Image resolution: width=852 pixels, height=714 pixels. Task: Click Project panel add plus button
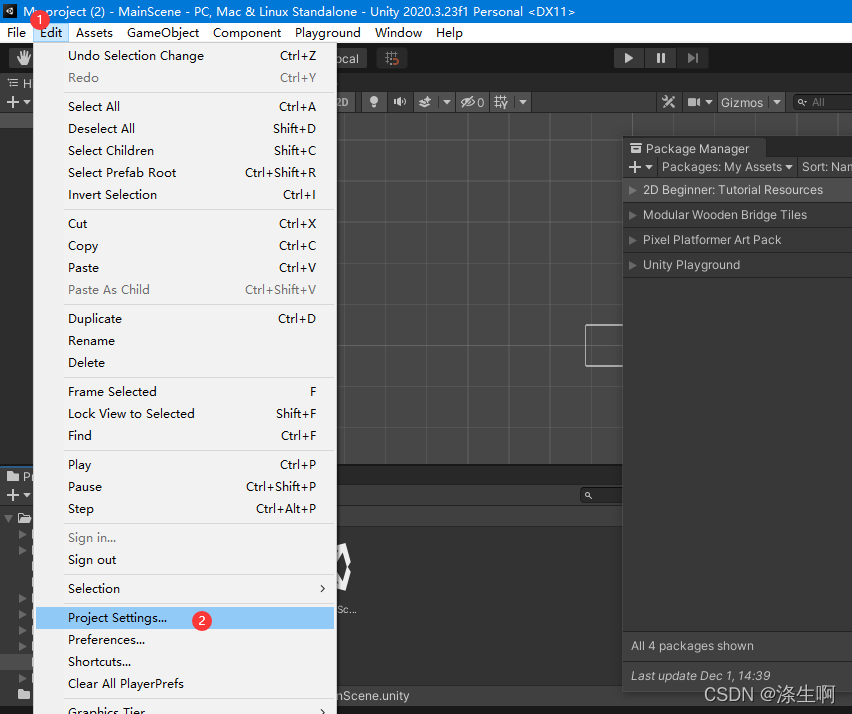pos(17,495)
